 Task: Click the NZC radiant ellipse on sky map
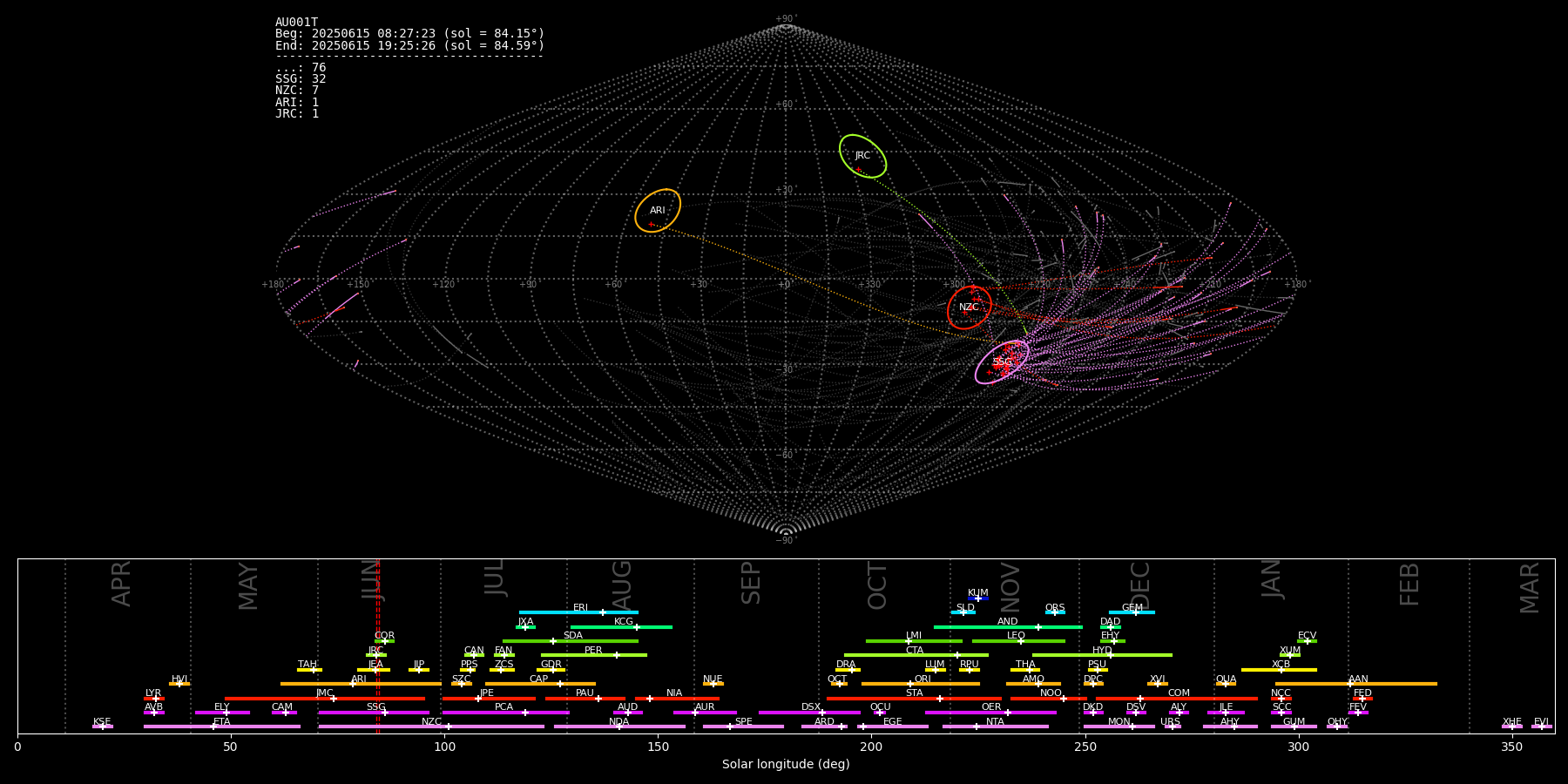tap(970, 308)
